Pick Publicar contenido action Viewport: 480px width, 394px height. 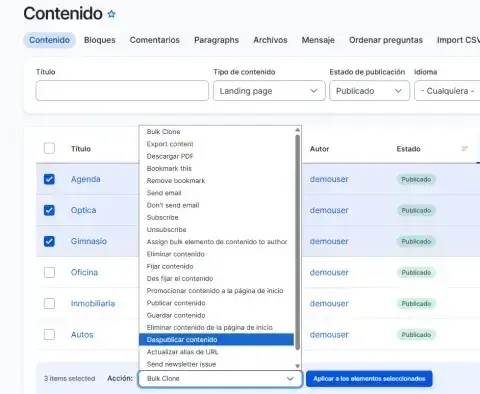coord(216,303)
